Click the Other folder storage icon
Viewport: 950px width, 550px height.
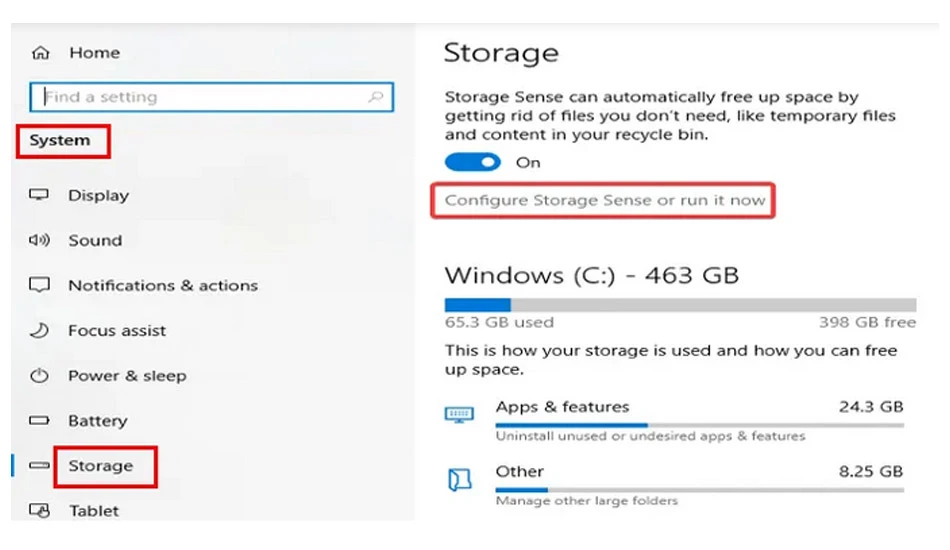(459, 480)
